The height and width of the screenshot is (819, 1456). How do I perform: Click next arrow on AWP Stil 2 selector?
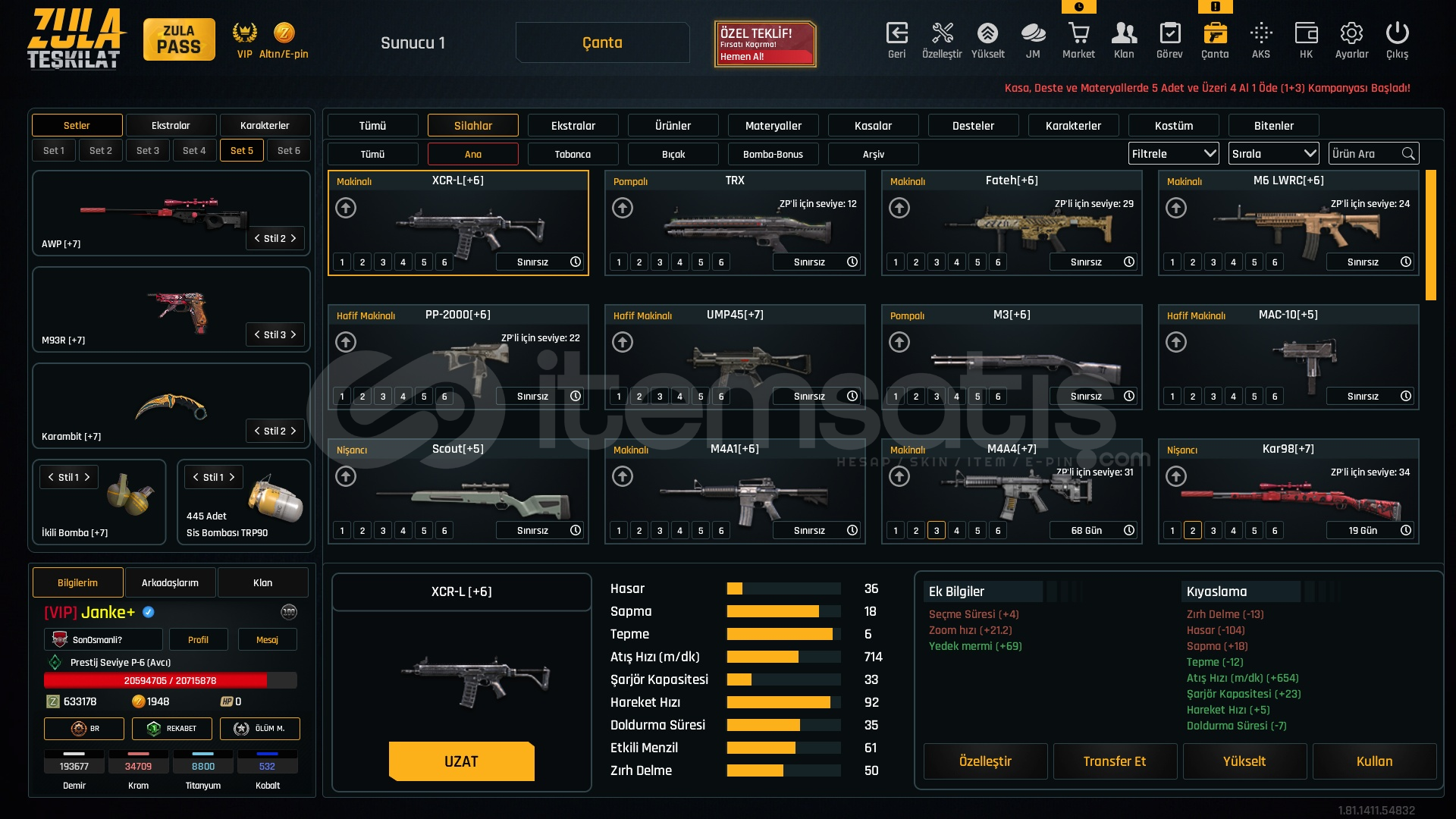(x=293, y=238)
